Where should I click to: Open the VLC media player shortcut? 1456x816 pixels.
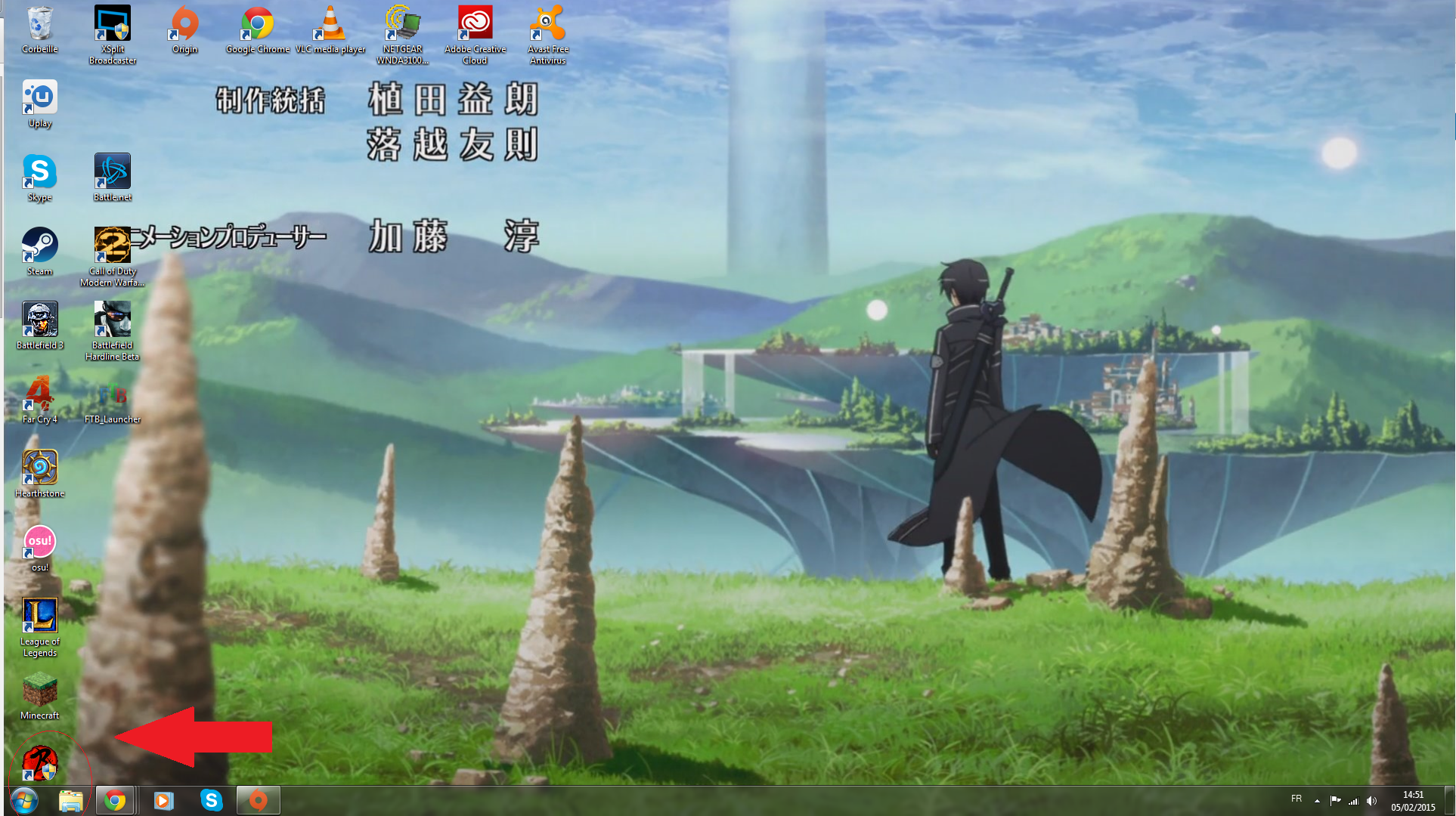coord(330,30)
